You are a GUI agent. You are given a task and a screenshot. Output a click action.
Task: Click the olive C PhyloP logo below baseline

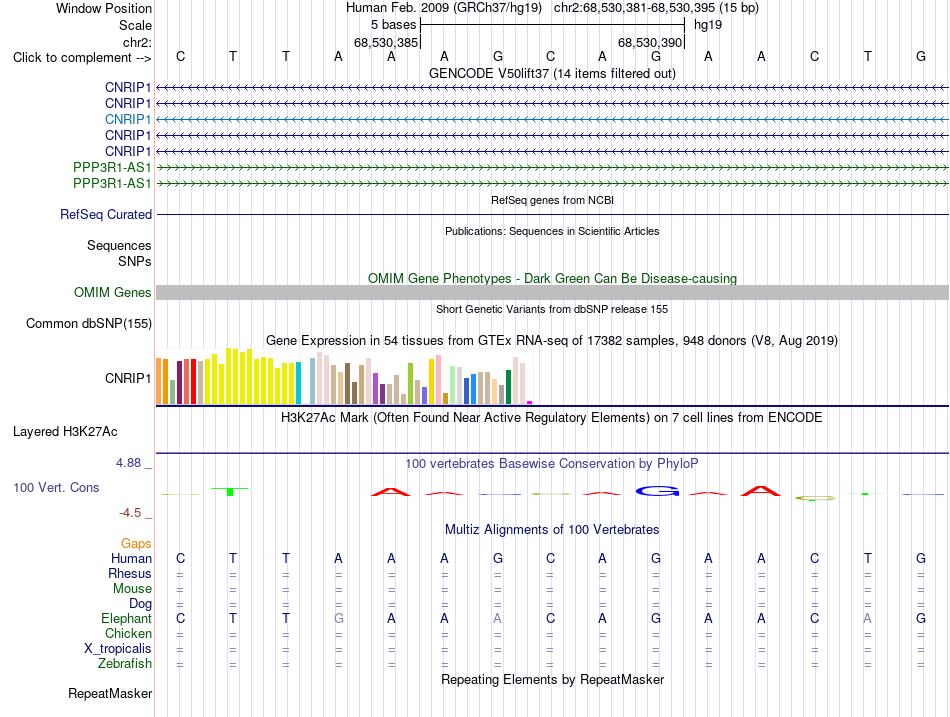[x=815, y=498]
